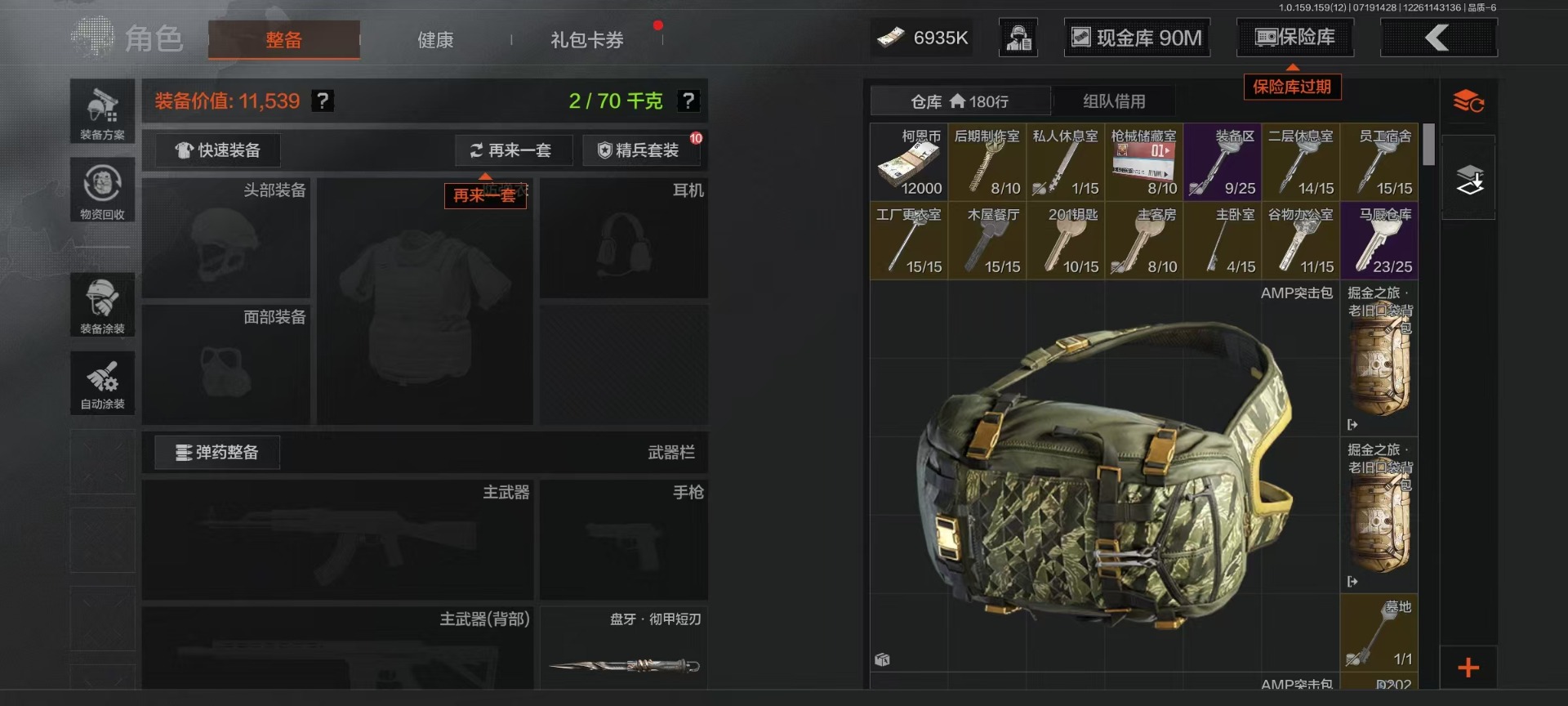1568x706 pixels.
Task: Switch to the 健康 tab
Action: click(435, 39)
